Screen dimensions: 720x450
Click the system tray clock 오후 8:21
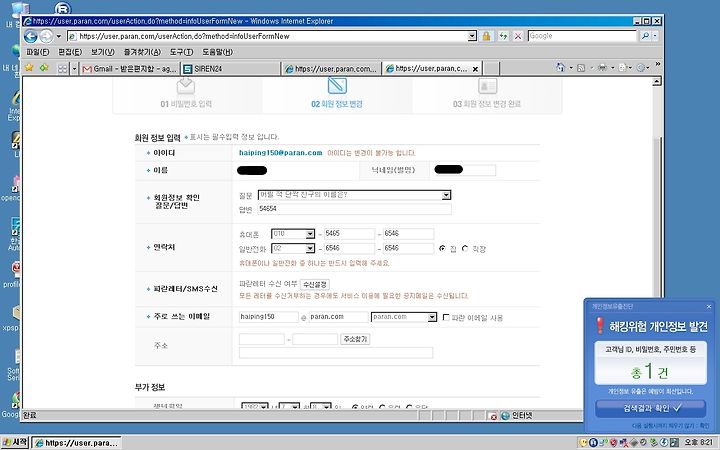coord(698,443)
